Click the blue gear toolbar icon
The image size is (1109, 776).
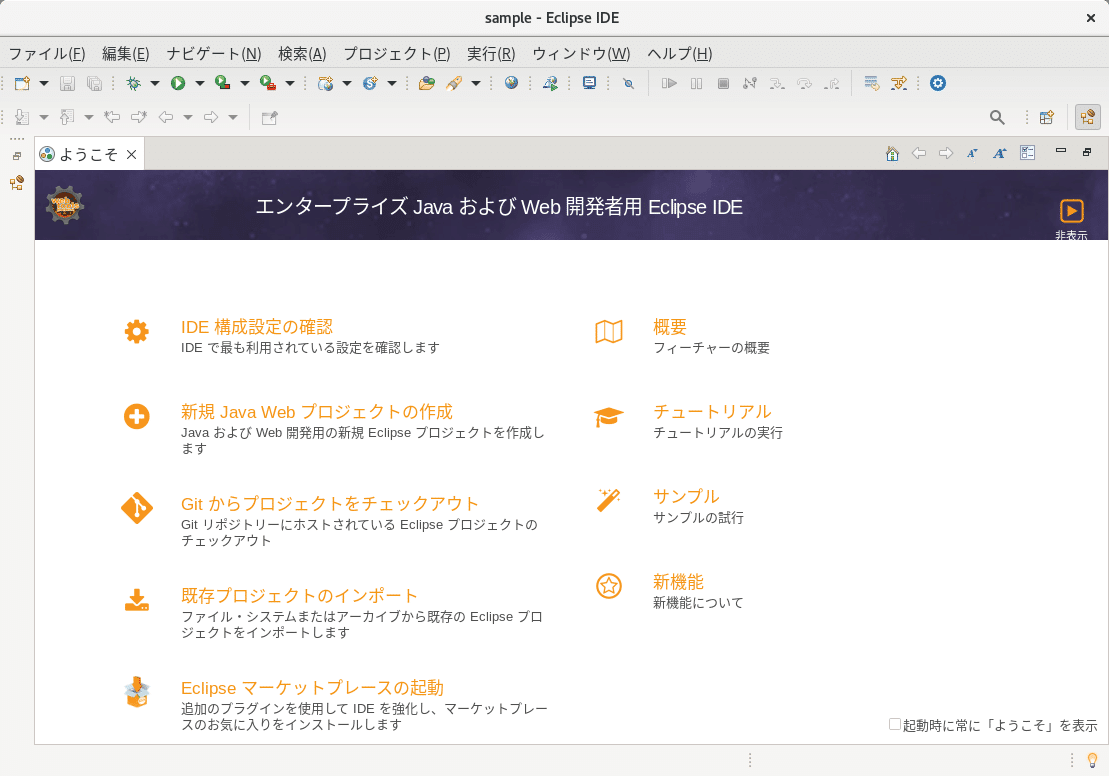tap(938, 83)
